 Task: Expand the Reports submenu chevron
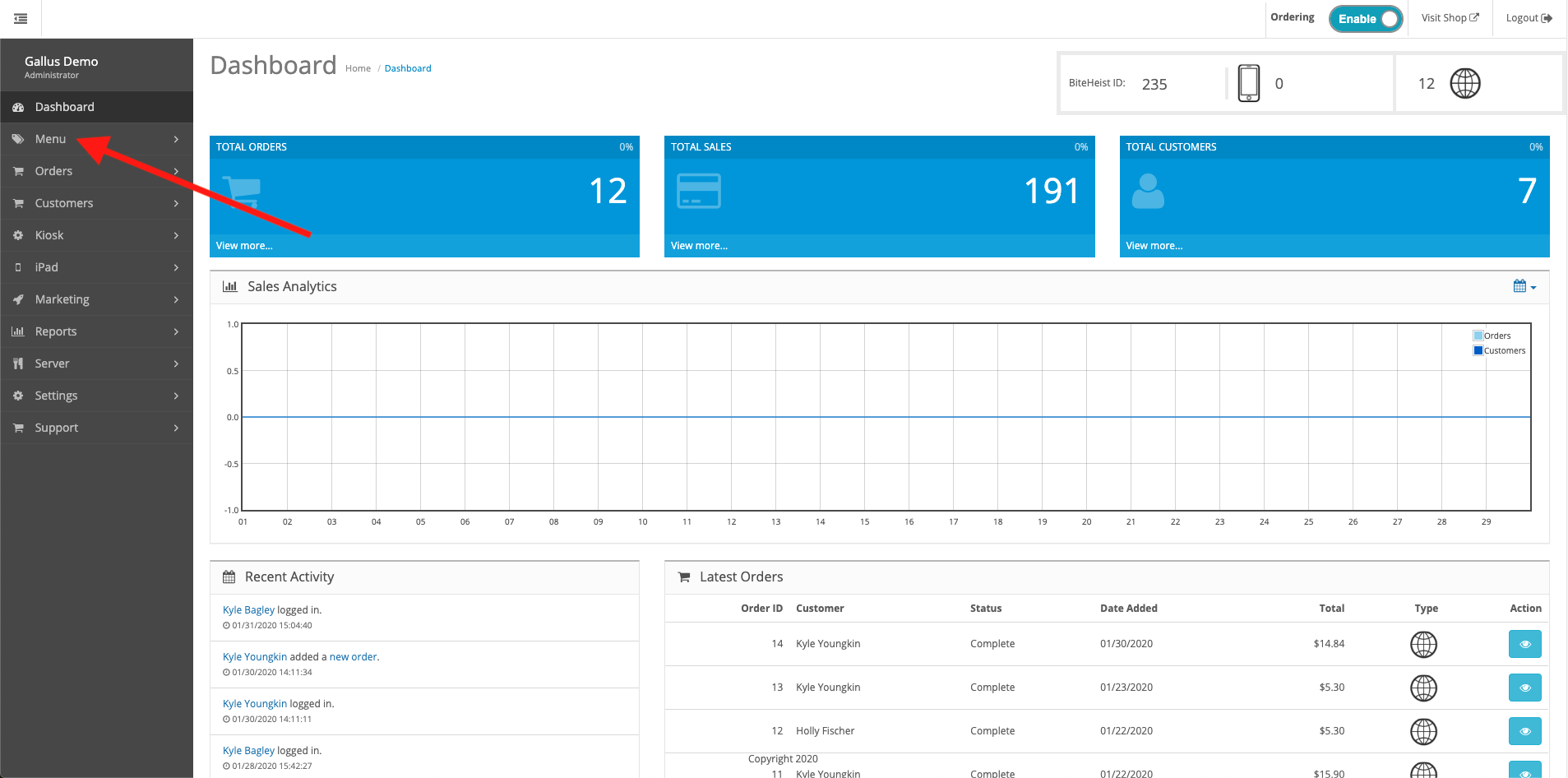click(176, 332)
